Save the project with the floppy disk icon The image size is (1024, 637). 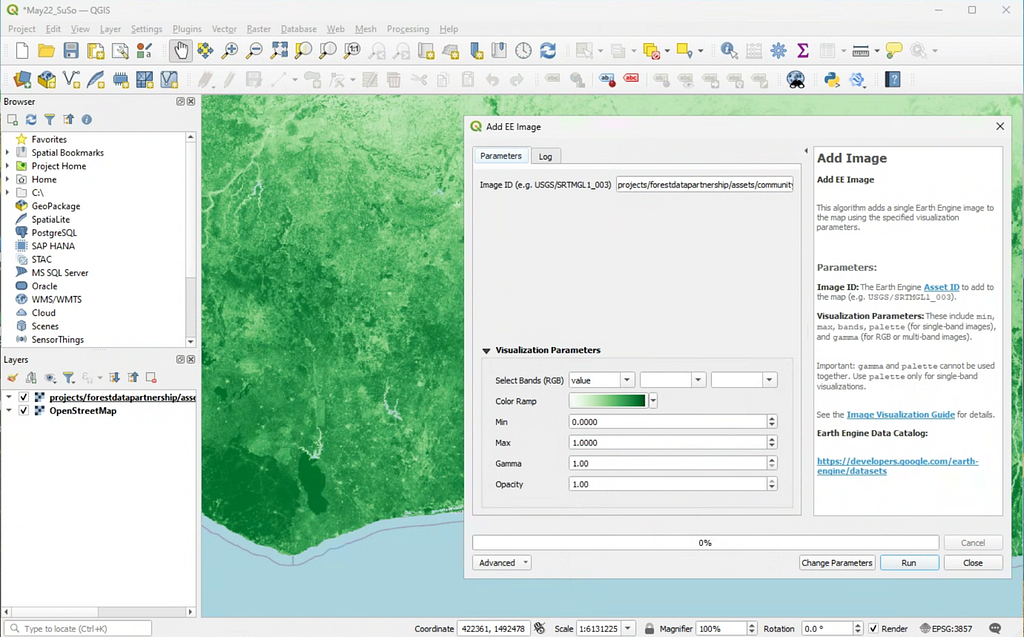(x=71, y=50)
